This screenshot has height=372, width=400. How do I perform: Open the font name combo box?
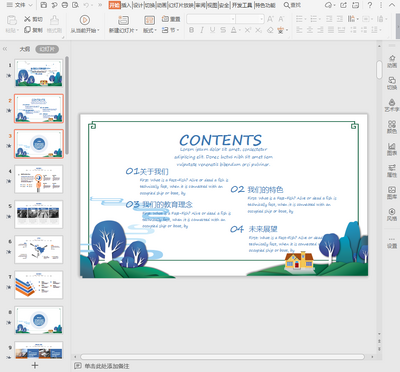click(211, 19)
